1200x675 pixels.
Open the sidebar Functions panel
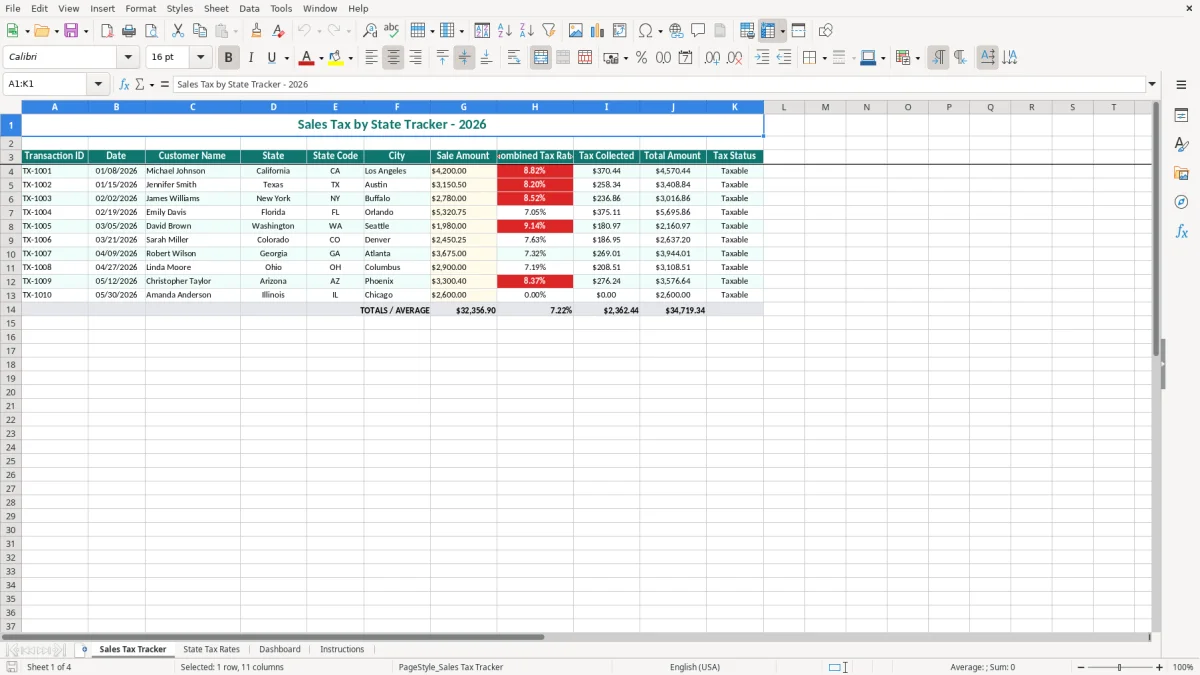(1181, 232)
